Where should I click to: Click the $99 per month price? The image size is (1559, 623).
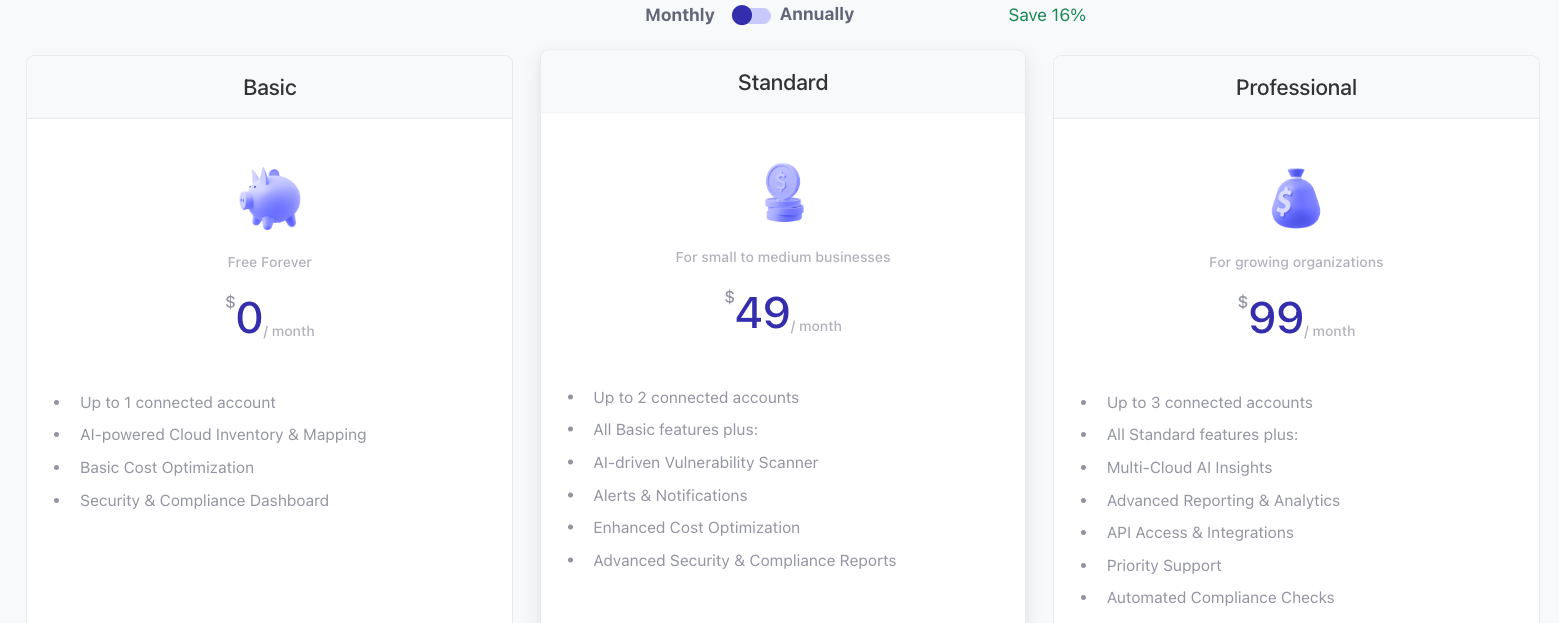1276,319
